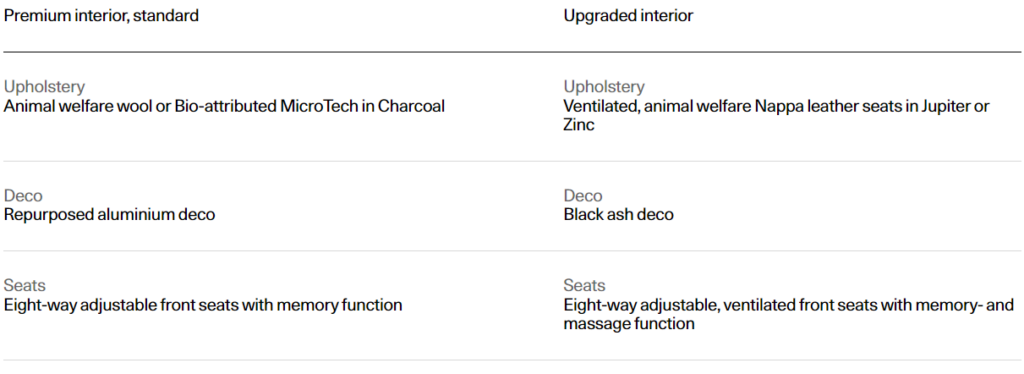Screen dimensions: 1024x374
Task: Select the left column Upholstery label
Action: pos(44,87)
